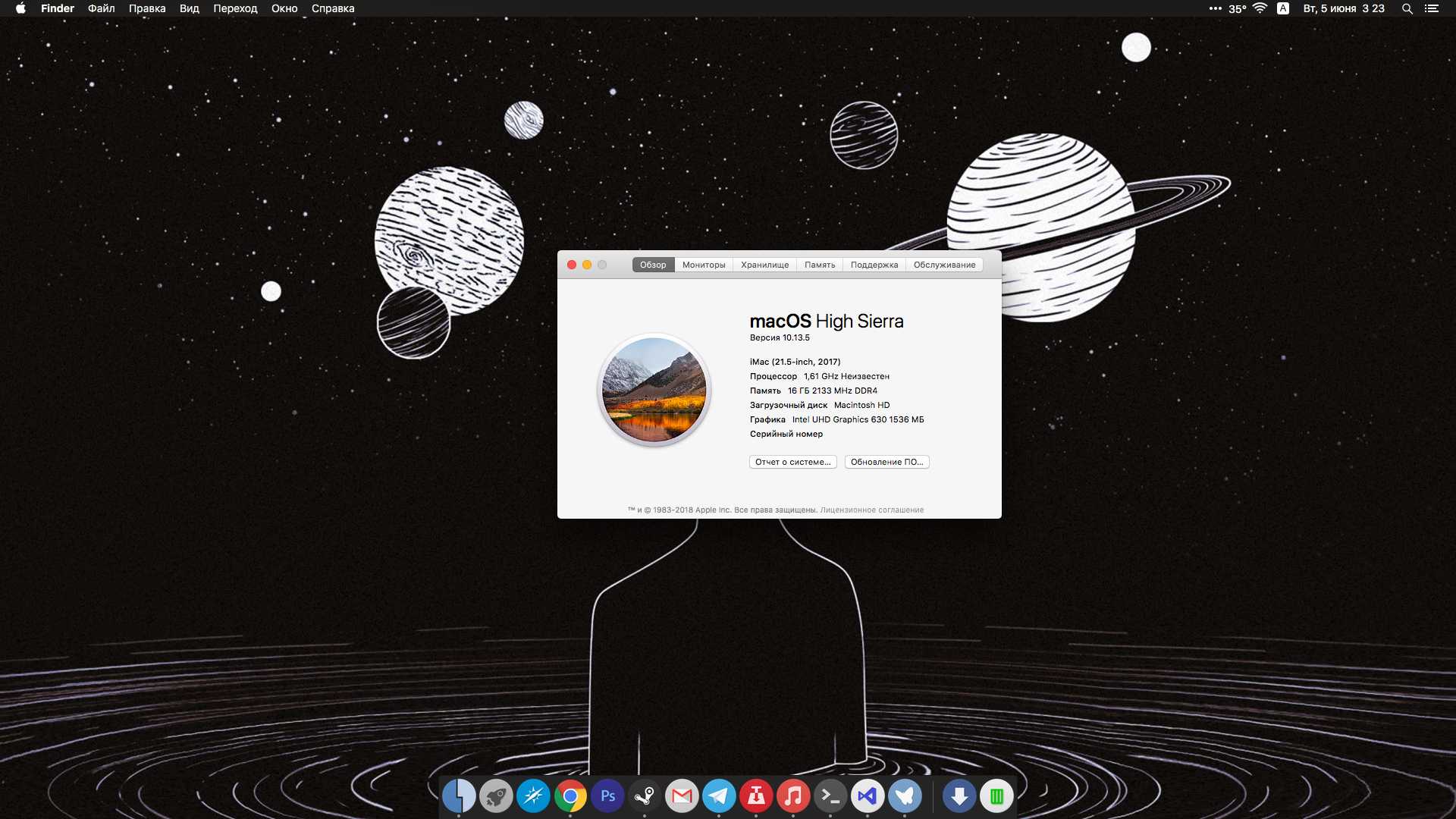Viewport: 1456px width, 819px height.
Task: Open Steam from the dock
Action: [645, 796]
